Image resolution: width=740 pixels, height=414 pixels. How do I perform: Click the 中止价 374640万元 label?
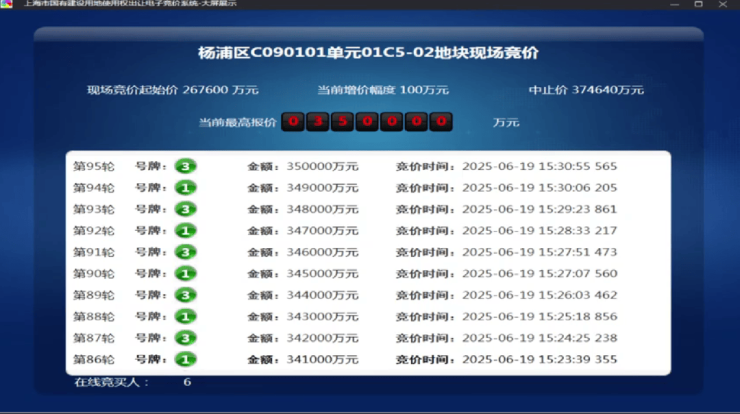click(586, 90)
